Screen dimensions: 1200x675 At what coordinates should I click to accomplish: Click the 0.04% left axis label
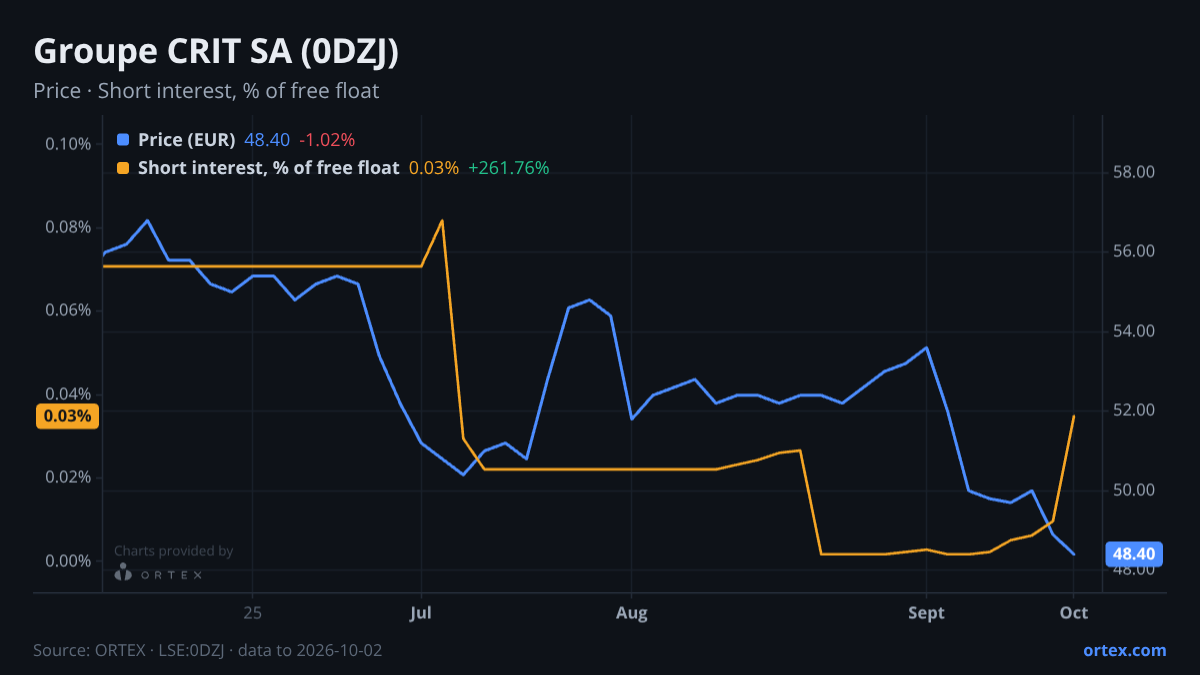(x=68, y=394)
